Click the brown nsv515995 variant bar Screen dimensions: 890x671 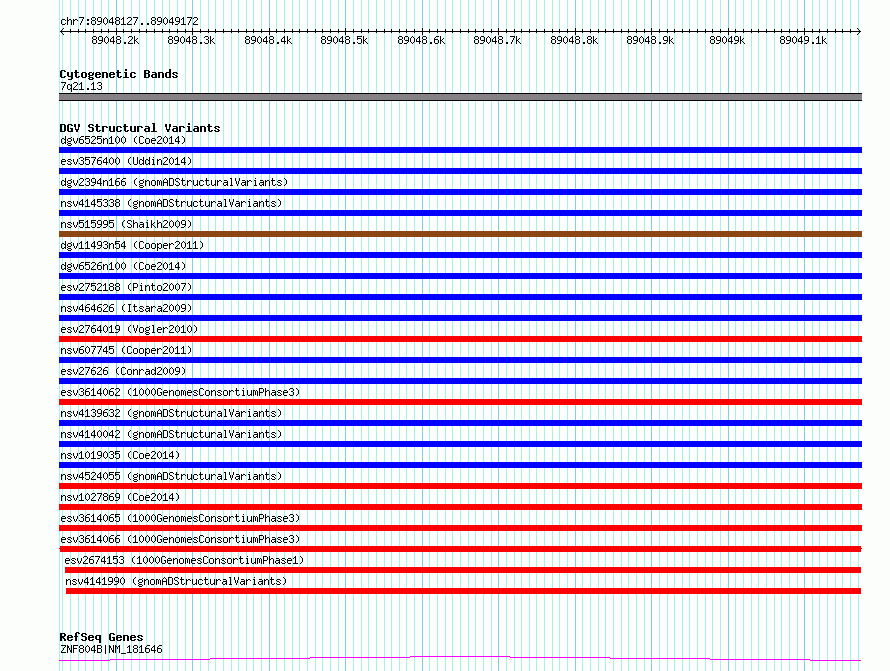click(460, 234)
